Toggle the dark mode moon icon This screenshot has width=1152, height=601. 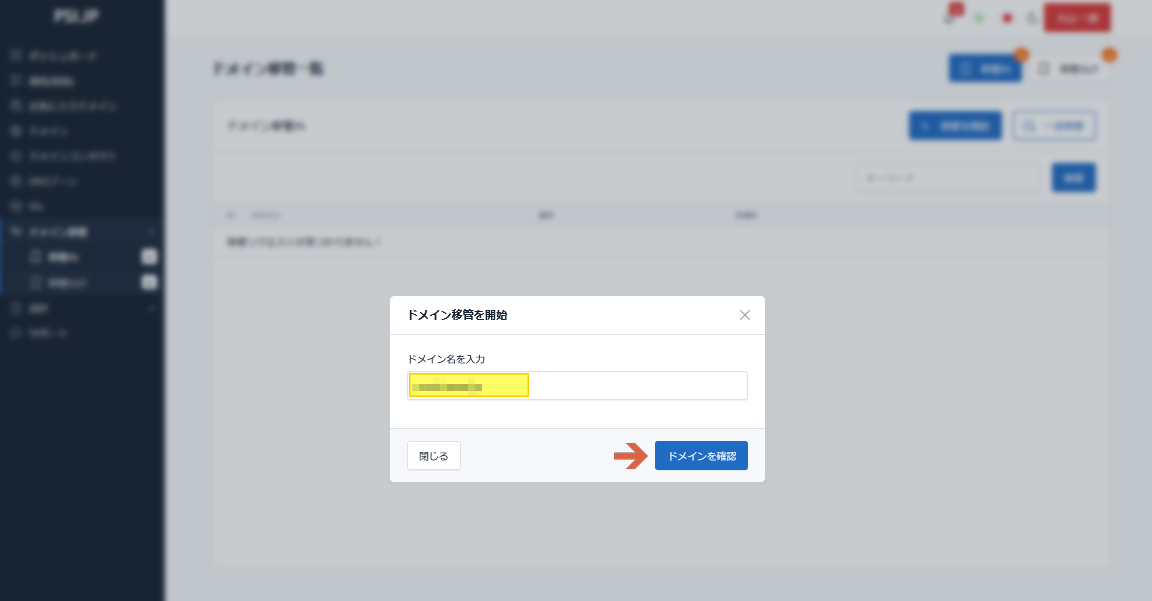(x=1032, y=18)
